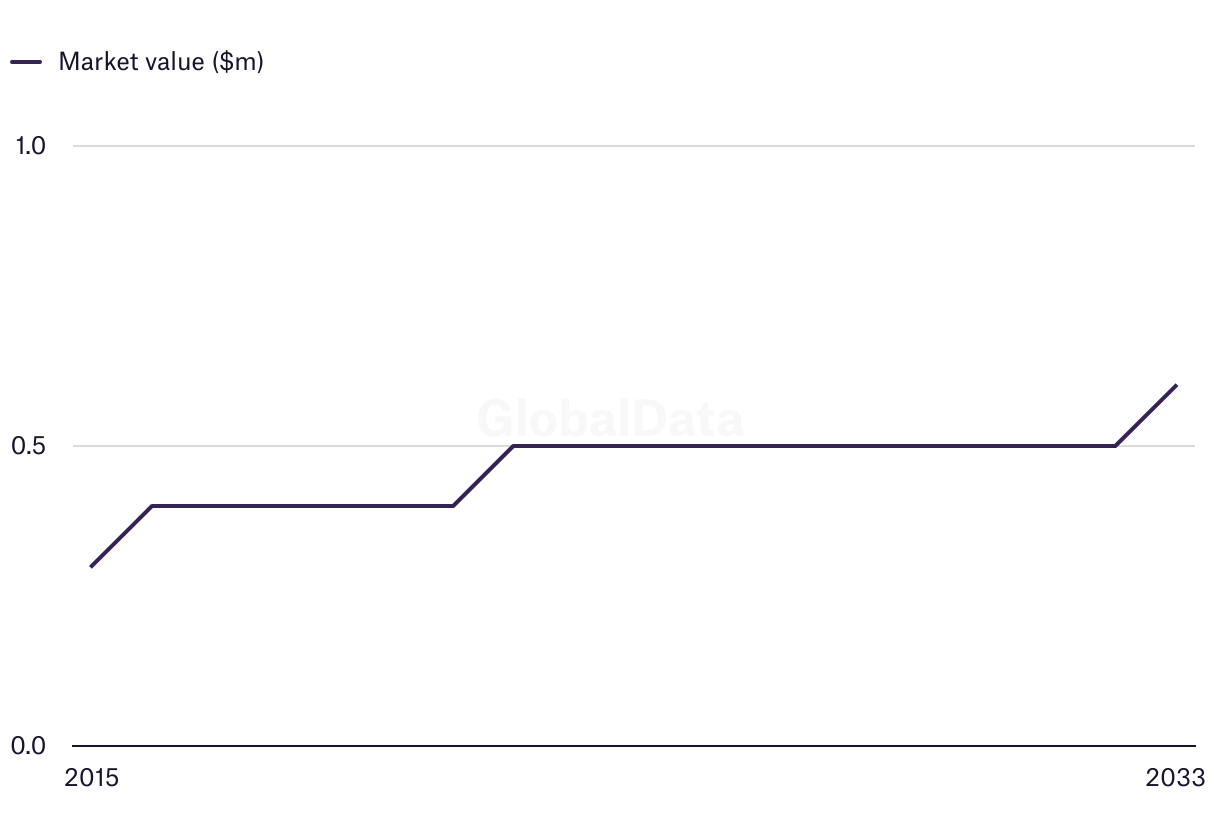Screen dimensions: 1220x836
Task: Click the line's starting point at 2015
Action: (91, 567)
